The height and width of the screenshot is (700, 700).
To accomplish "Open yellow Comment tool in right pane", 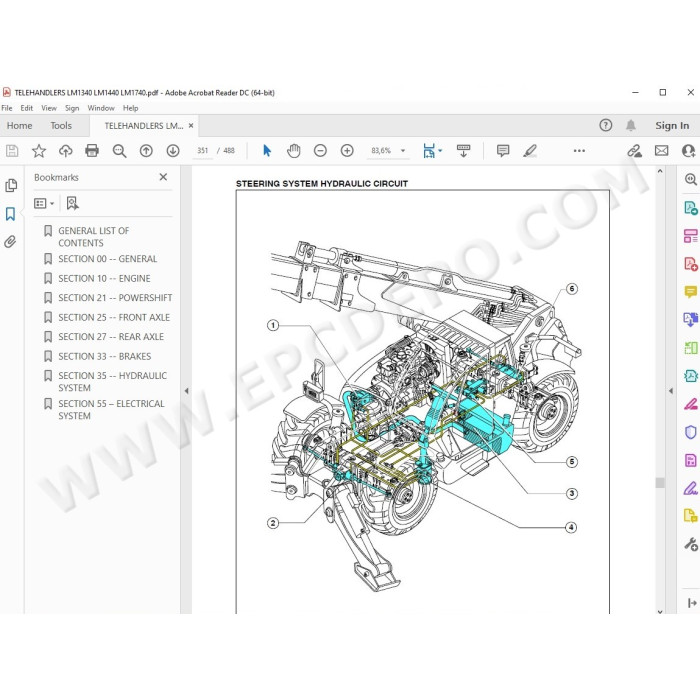I will point(691,292).
